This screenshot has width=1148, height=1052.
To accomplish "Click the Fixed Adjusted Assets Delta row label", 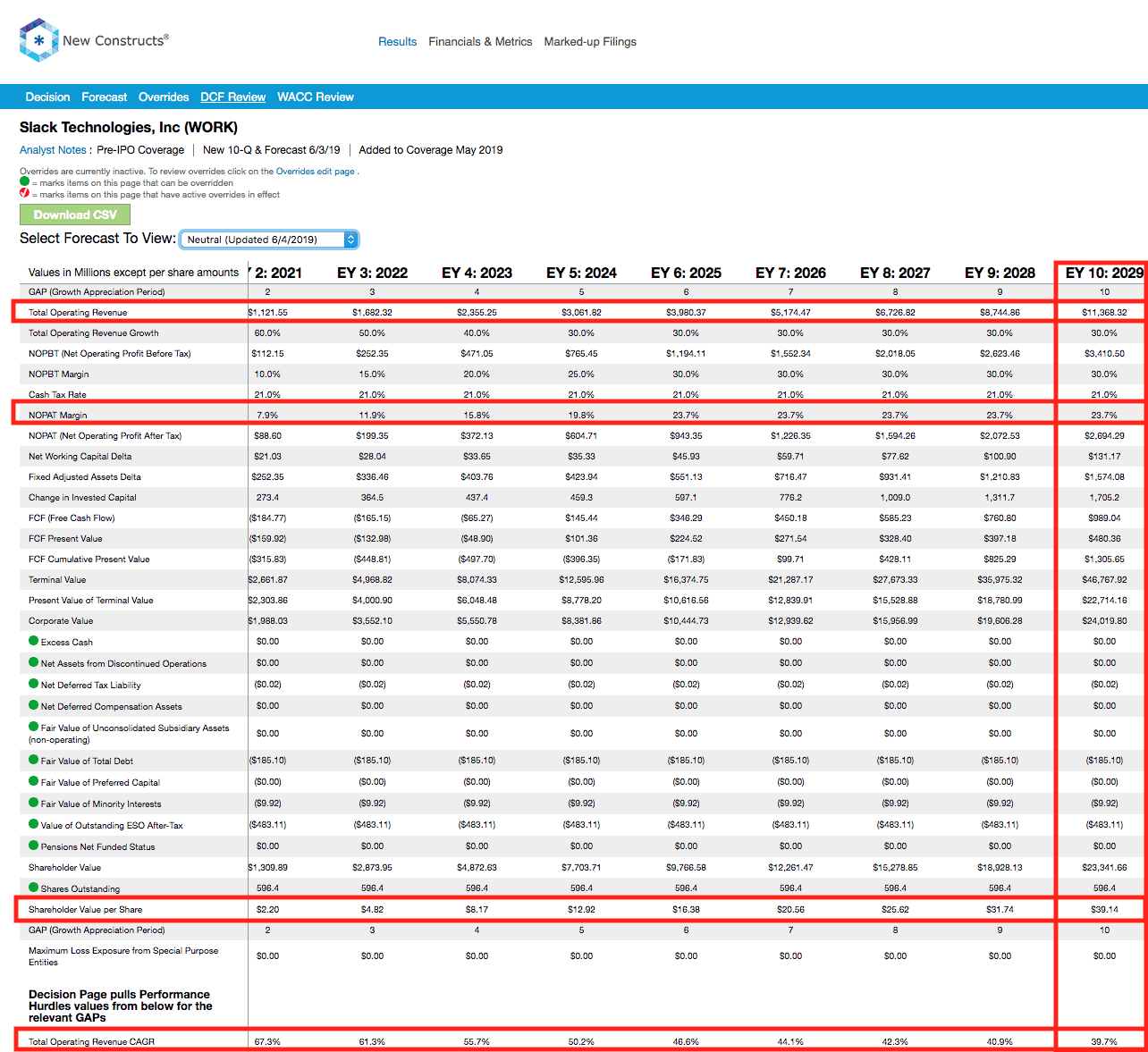I will (x=85, y=477).
